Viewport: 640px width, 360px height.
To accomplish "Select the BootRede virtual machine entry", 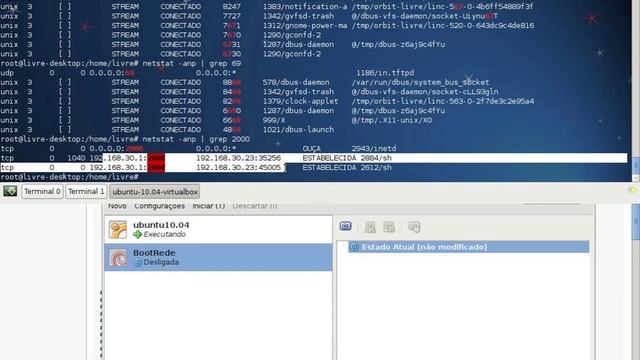I will pos(218,257).
